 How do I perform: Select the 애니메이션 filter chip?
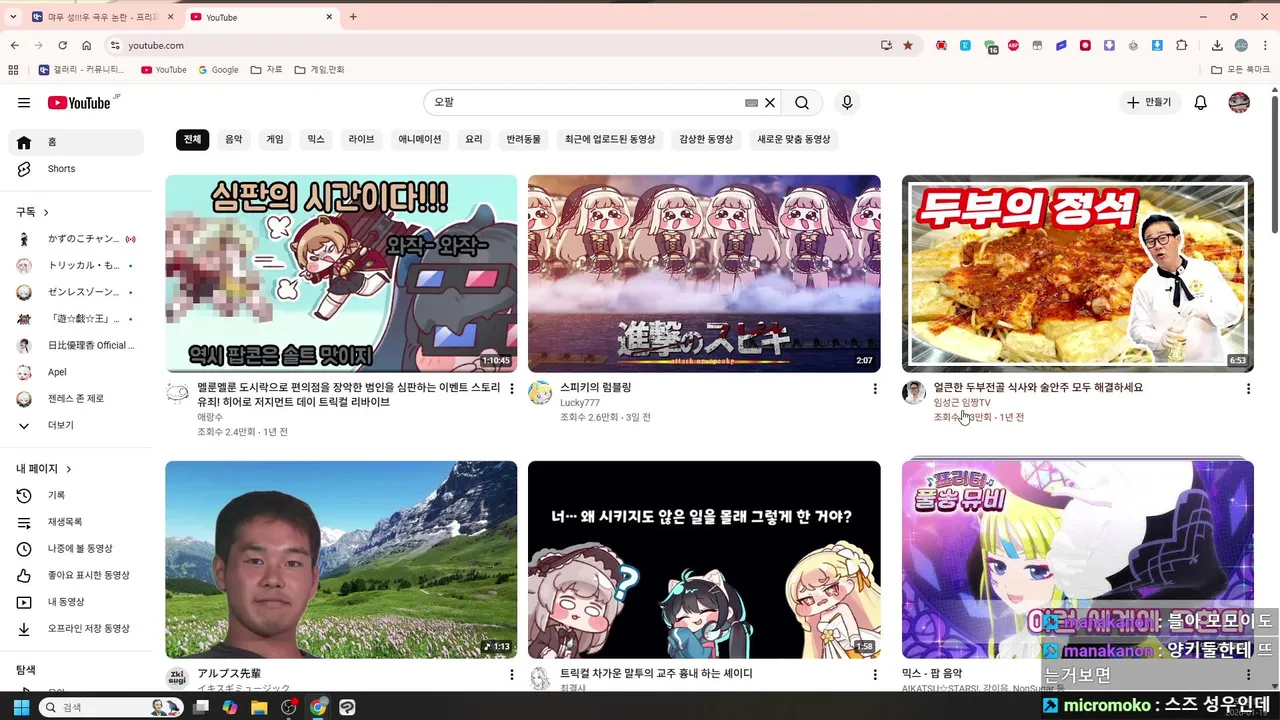(x=420, y=140)
